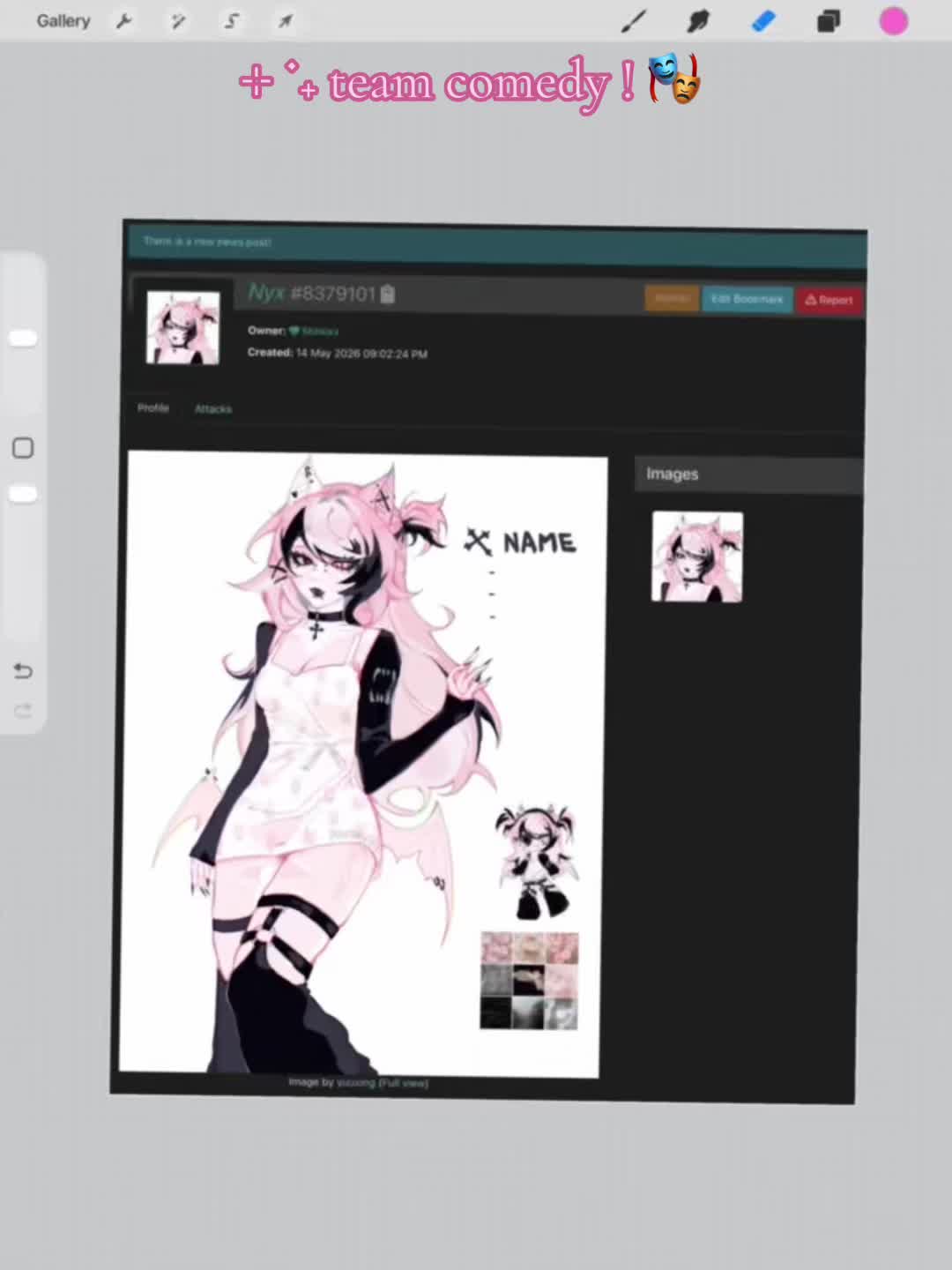
Task: Select the Eraser tool
Action: (x=763, y=21)
